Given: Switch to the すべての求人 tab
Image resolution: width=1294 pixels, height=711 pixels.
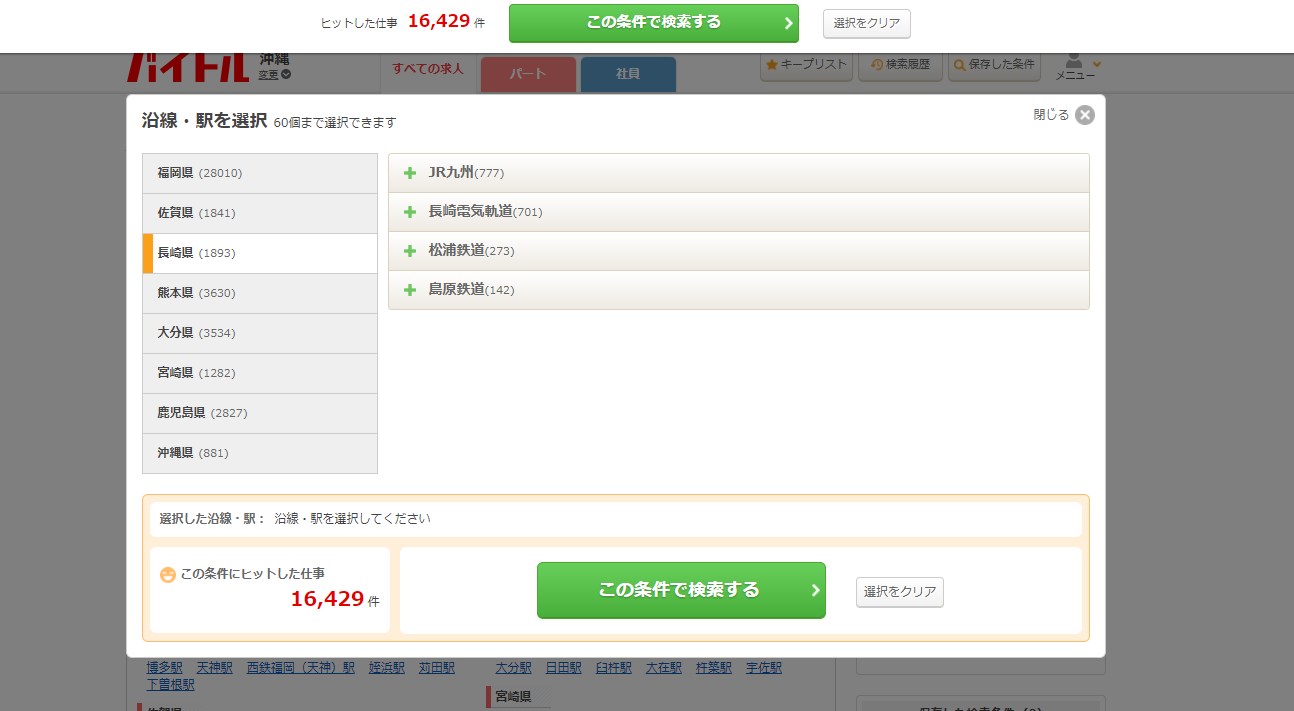Looking at the screenshot, I should point(428,69).
